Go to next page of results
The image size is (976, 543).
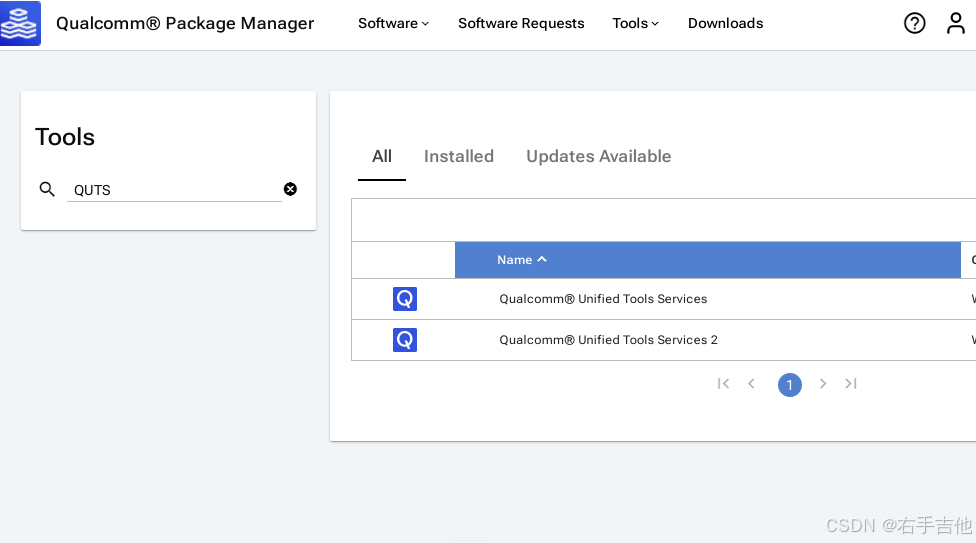[x=823, y=384]
